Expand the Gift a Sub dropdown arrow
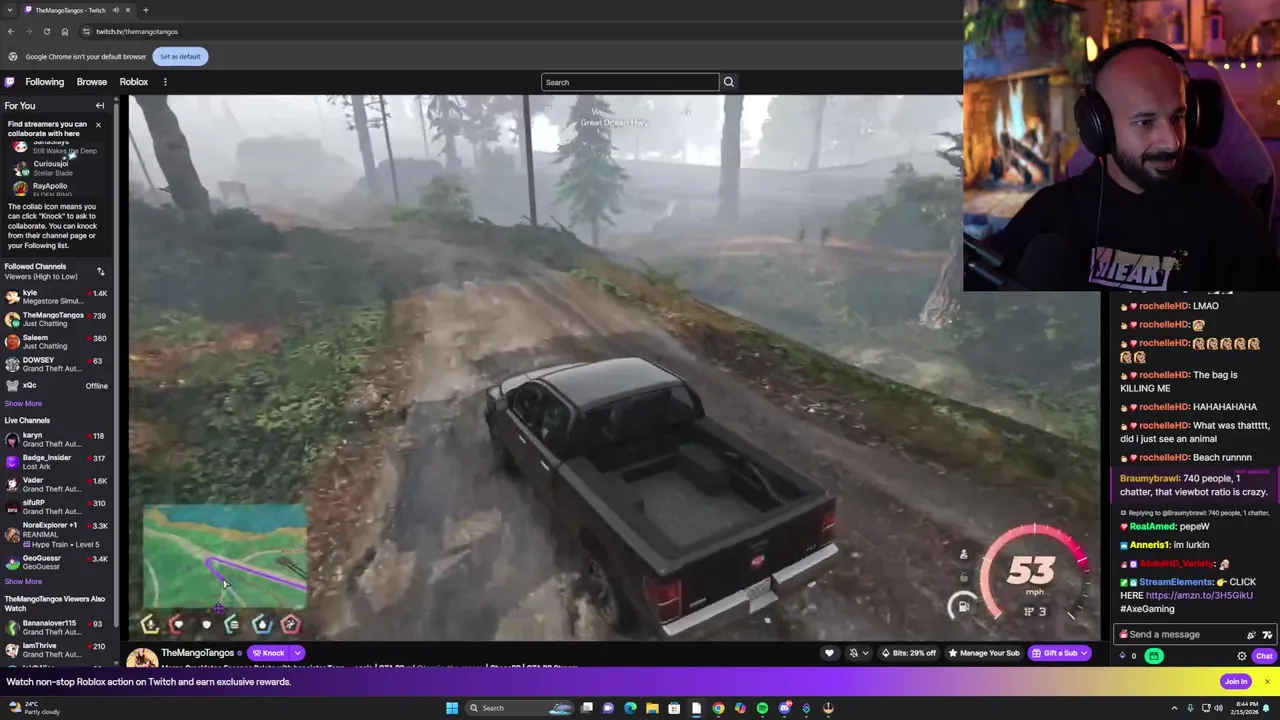This screenshot has height=720, width=1280. tap(1084, 653)
